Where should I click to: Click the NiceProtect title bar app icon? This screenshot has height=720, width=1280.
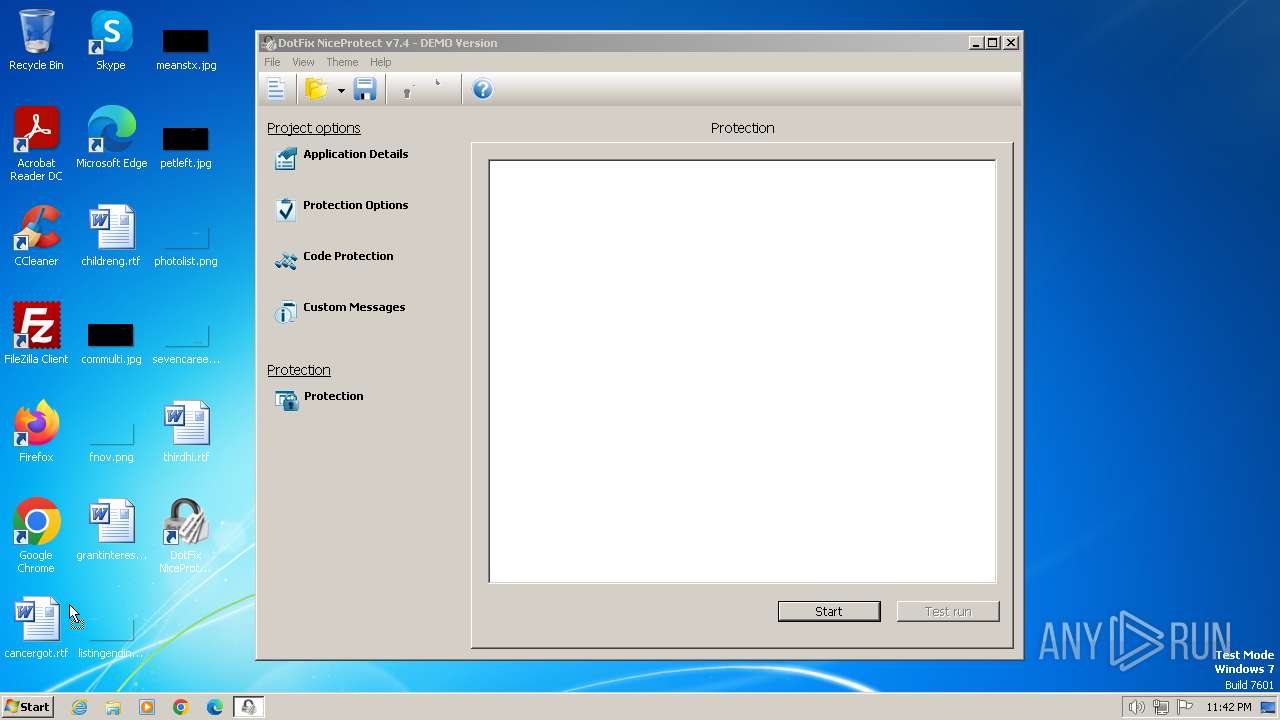coord(268,43)
